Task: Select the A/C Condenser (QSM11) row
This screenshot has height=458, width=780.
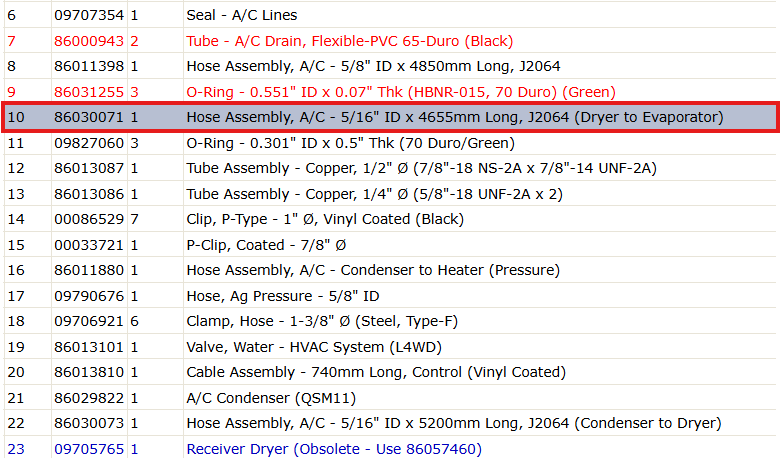Action: 390,398
